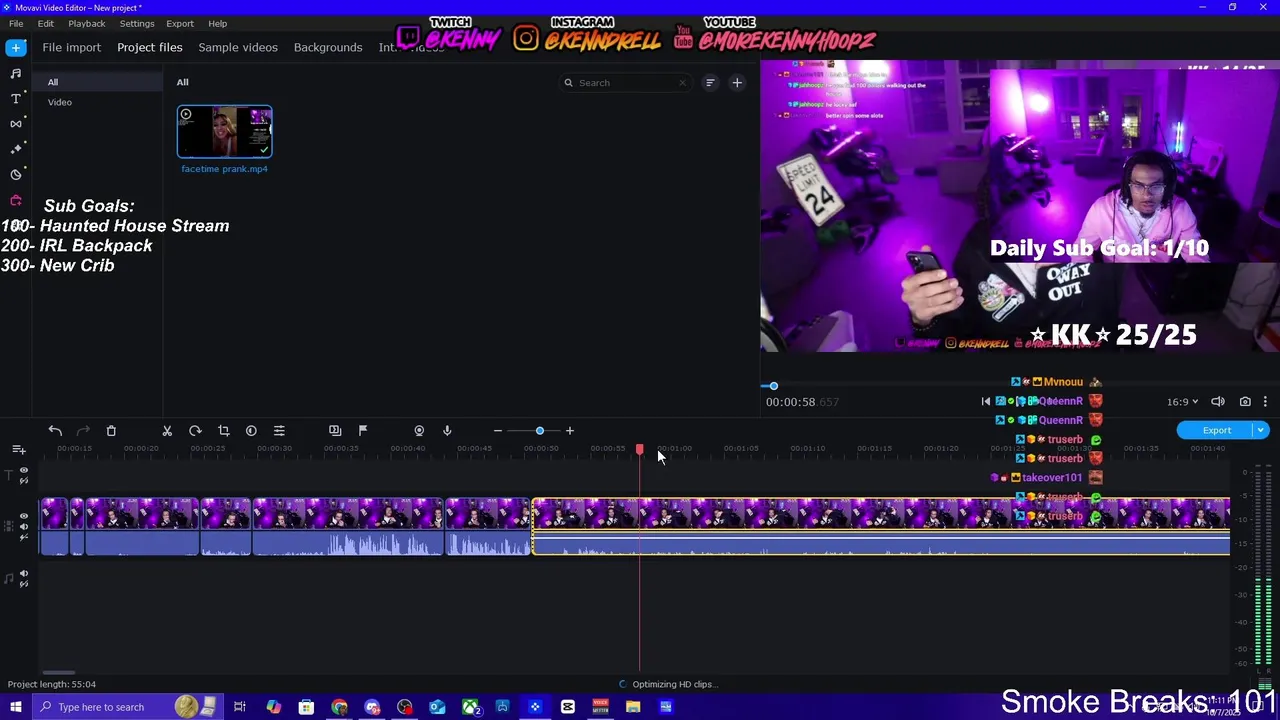This screenshot has height=720, width=1280.
Task: Toggle link on the audio track
Action: click(x=24, y=584)
